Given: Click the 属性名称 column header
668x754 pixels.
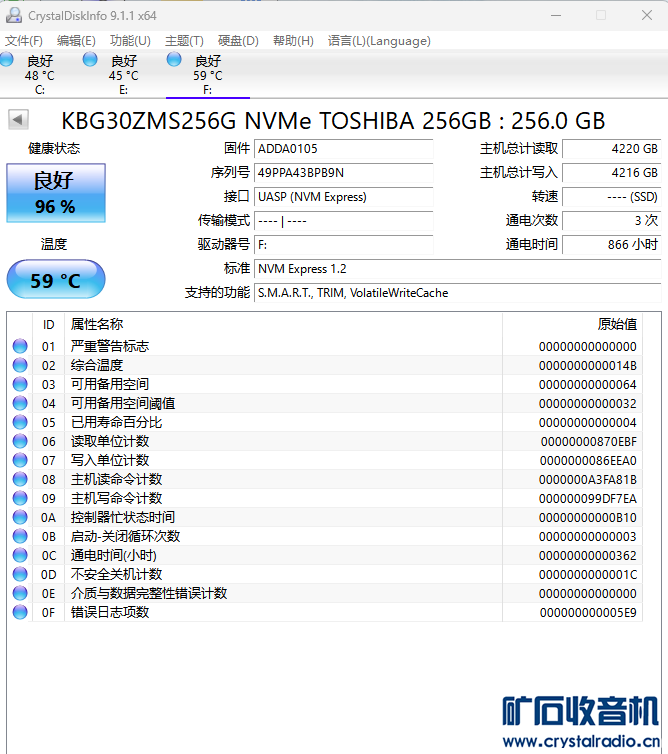Looking at the screenshot, I should (x=284, y=325).
